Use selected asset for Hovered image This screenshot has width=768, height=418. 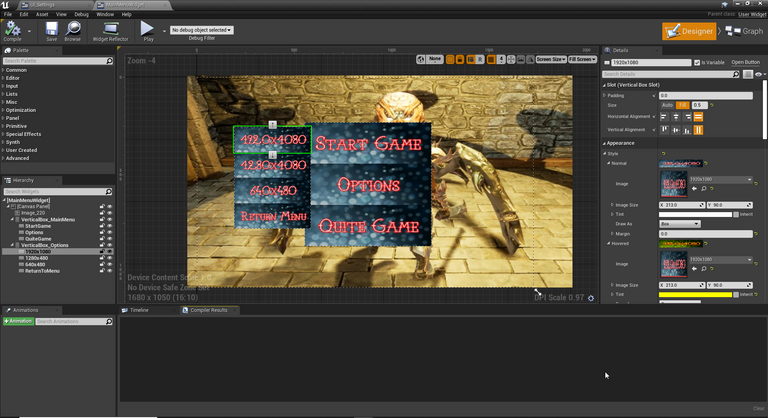(695, 269)
